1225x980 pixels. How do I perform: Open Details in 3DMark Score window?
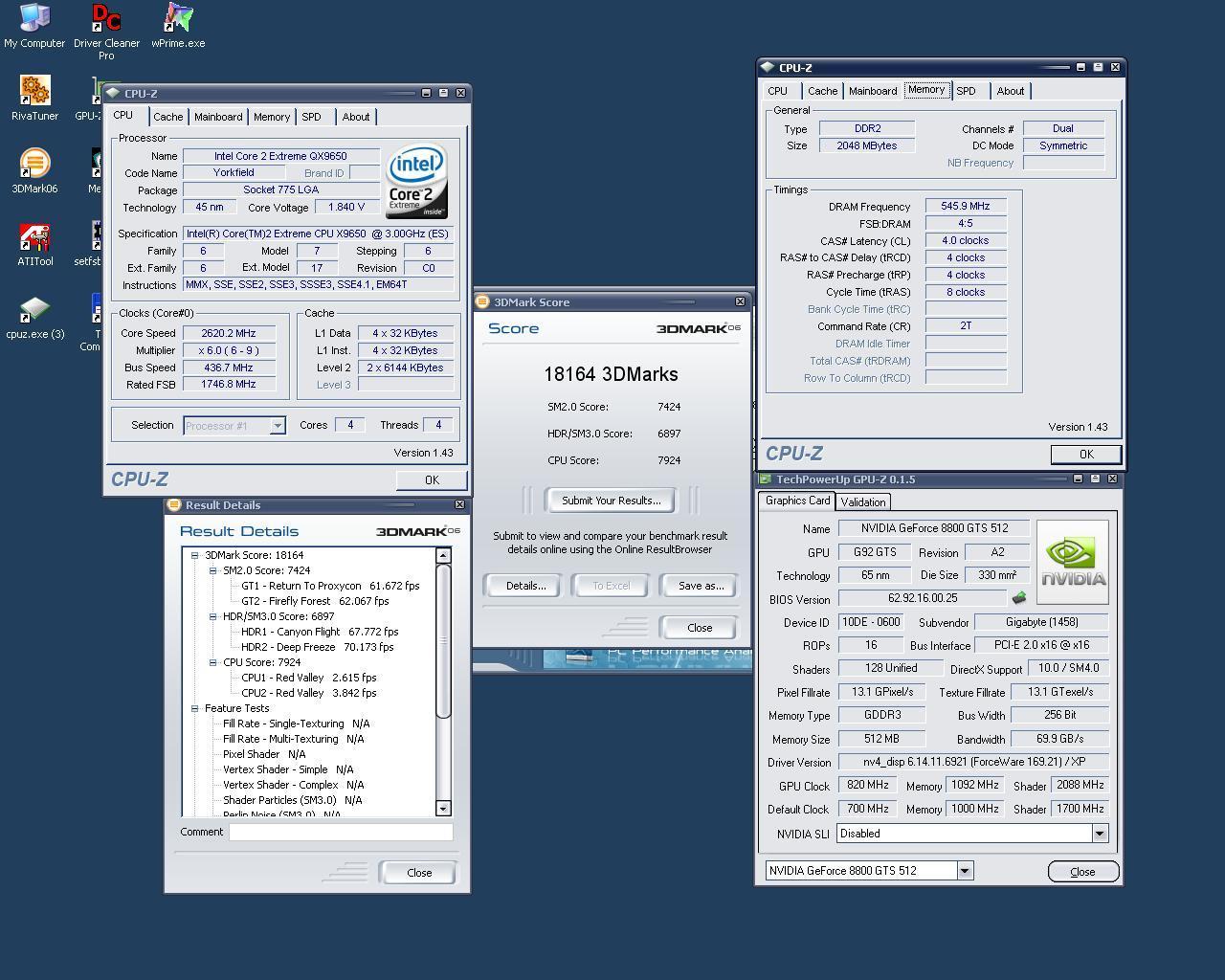525,586
